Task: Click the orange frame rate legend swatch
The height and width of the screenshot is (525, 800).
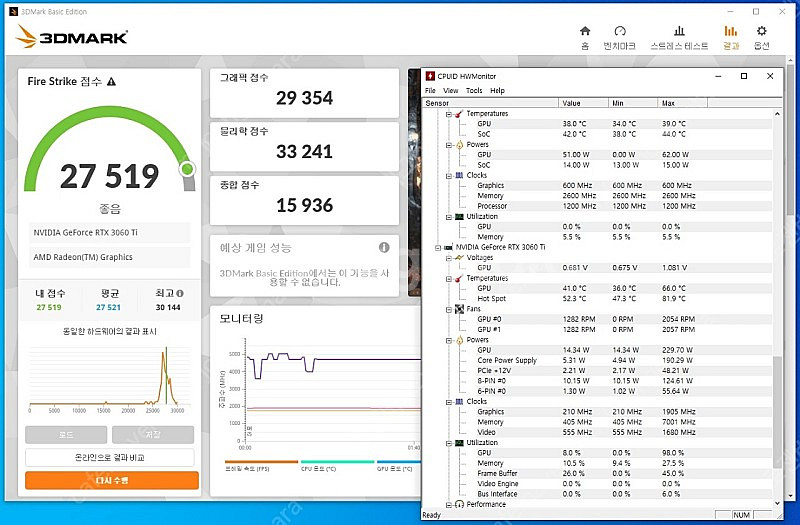Action: click(261, 462)
